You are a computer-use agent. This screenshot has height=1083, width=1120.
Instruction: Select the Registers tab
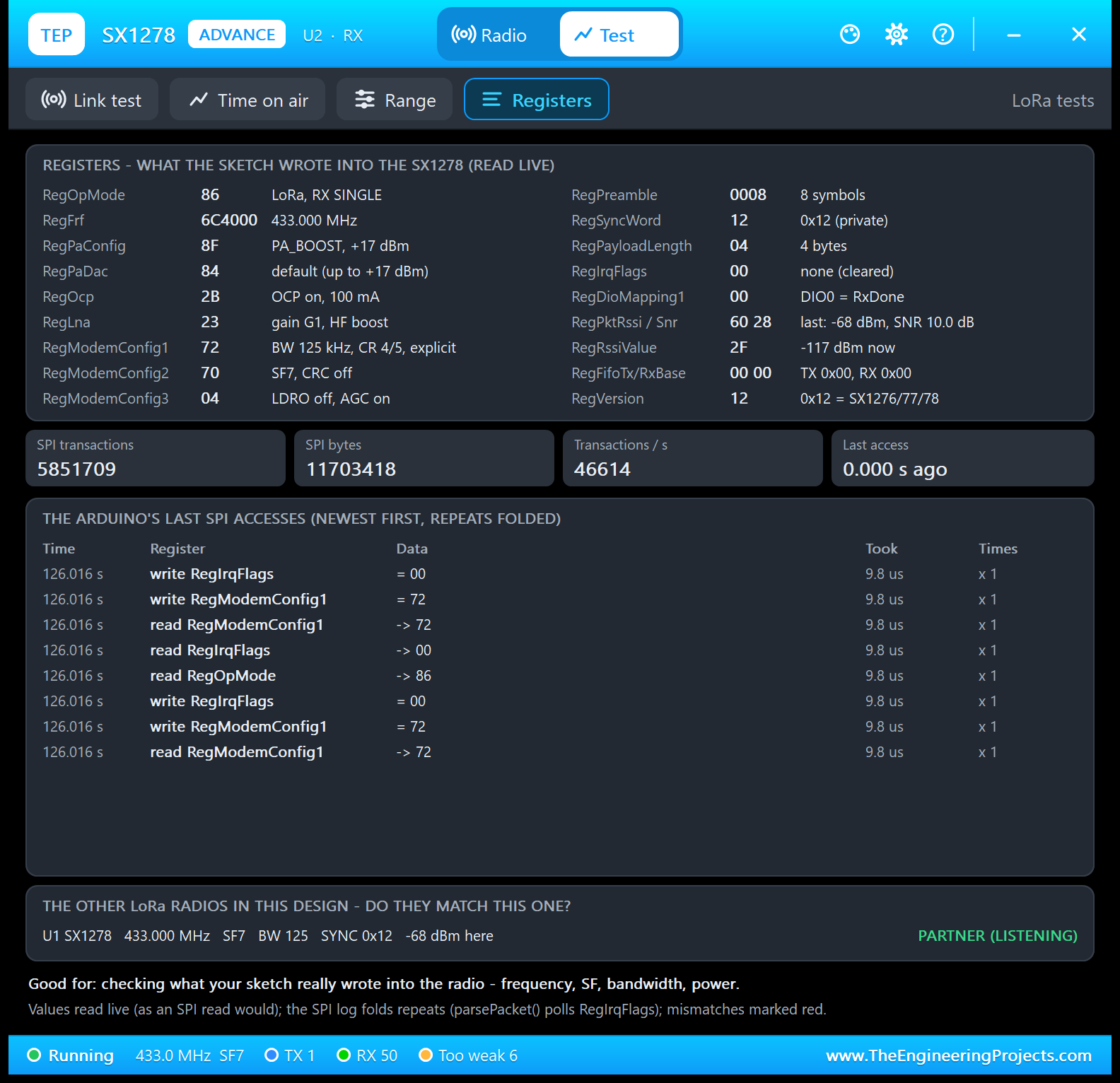pos(537,100)
